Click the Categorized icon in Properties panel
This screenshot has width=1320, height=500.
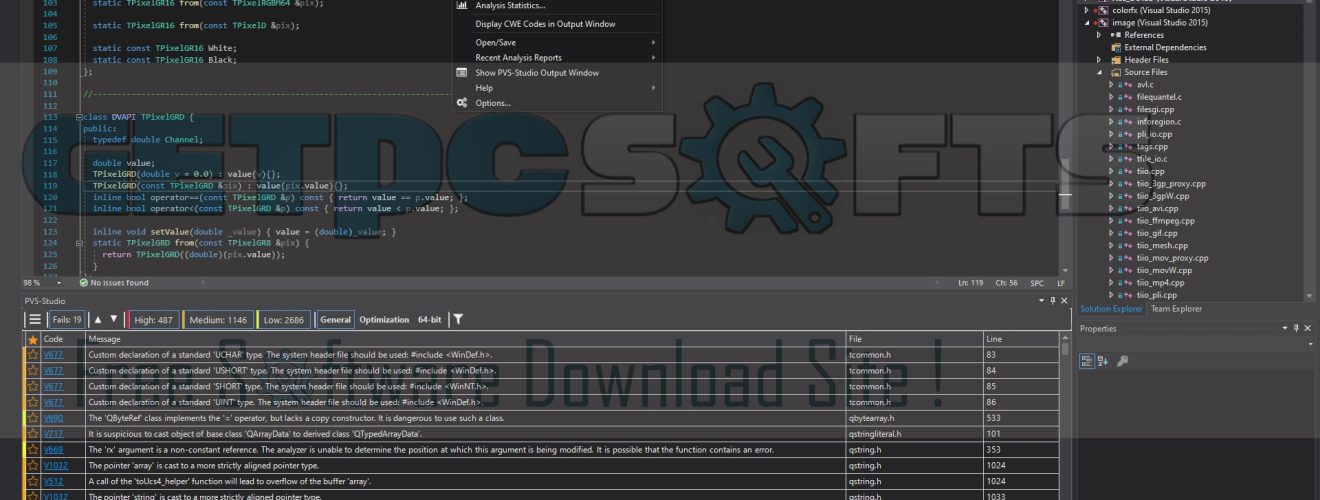(x=1087, y=361)
